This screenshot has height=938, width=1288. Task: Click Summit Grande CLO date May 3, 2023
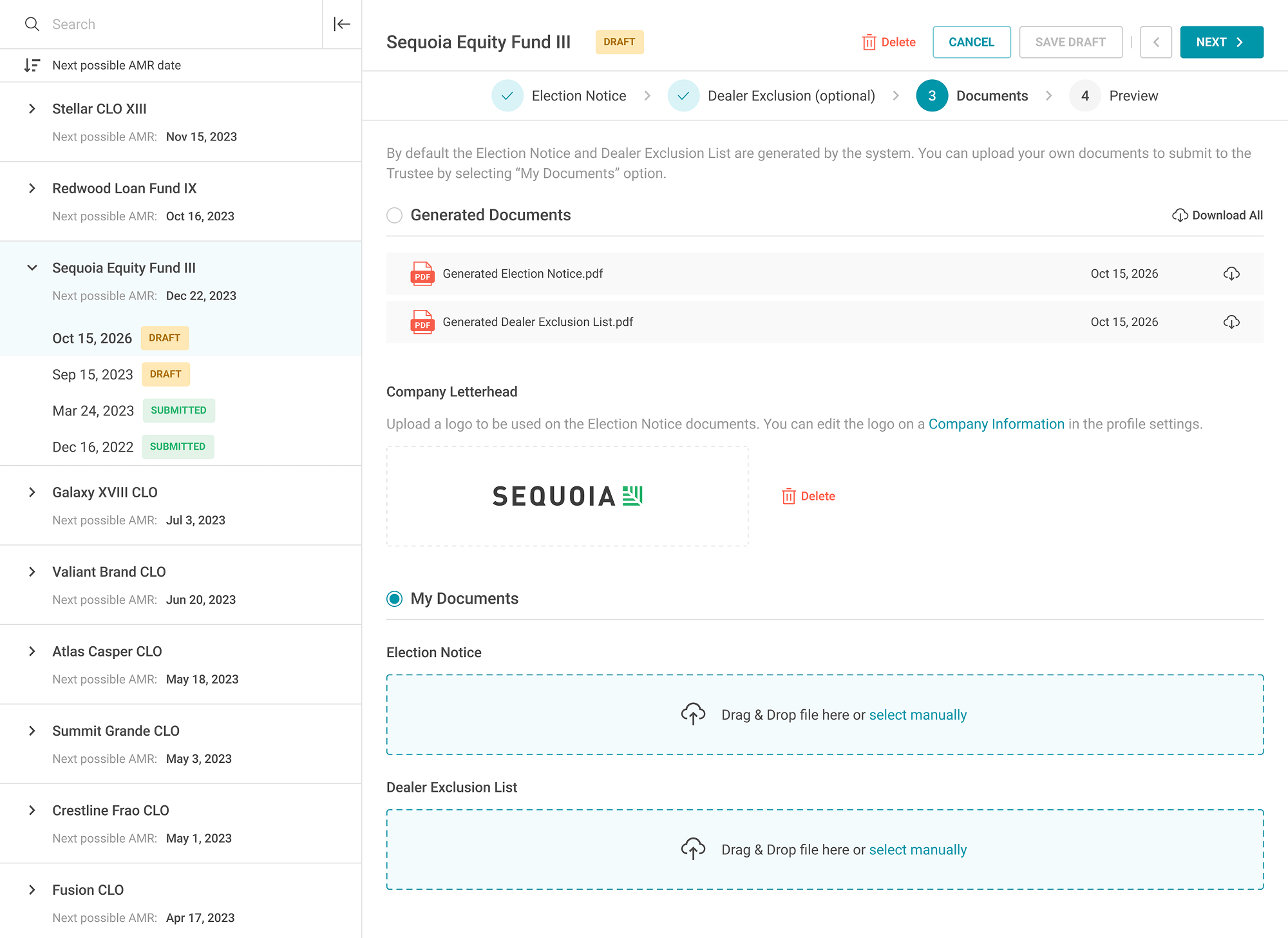[x=199, y=759]
